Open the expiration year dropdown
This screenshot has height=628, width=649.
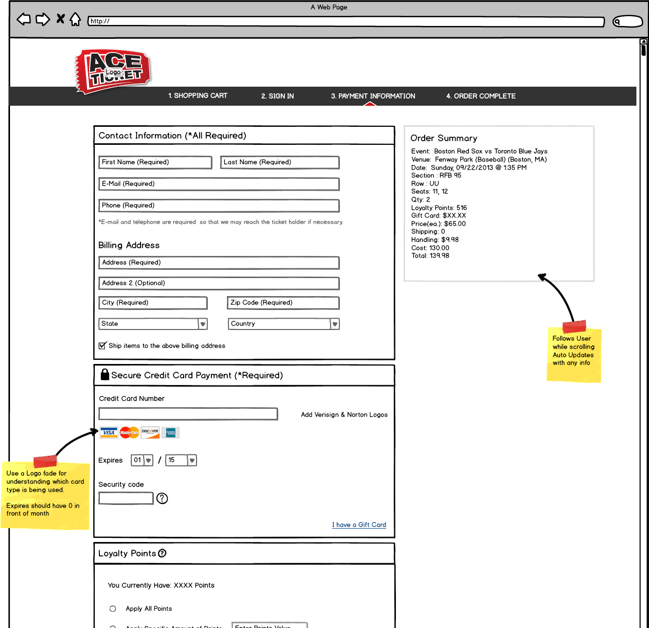[x=181, y=460]
